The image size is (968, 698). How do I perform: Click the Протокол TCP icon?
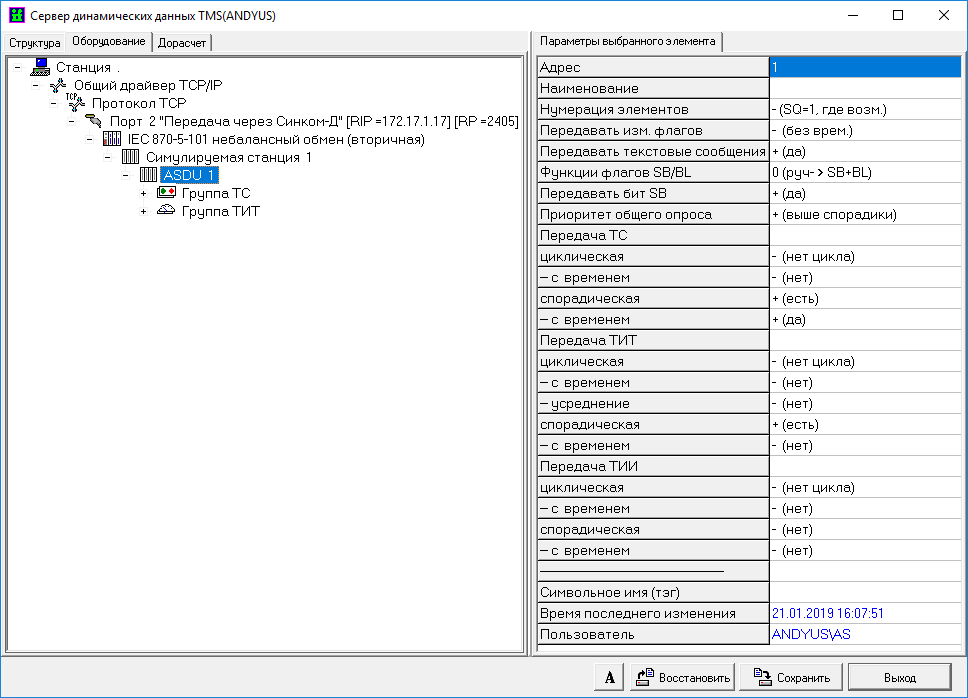[x=76, y=103]
